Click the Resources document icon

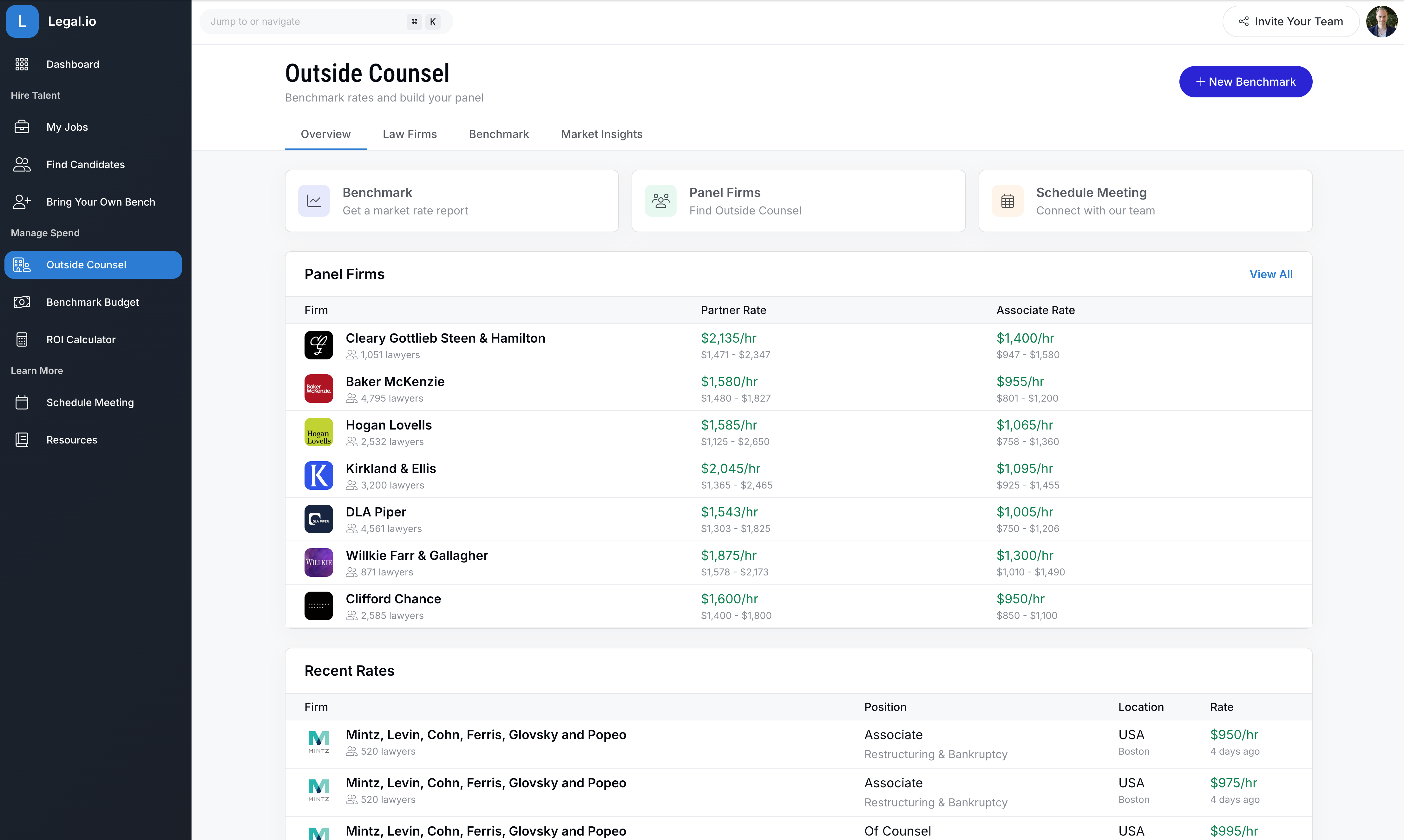click(22, 440)
